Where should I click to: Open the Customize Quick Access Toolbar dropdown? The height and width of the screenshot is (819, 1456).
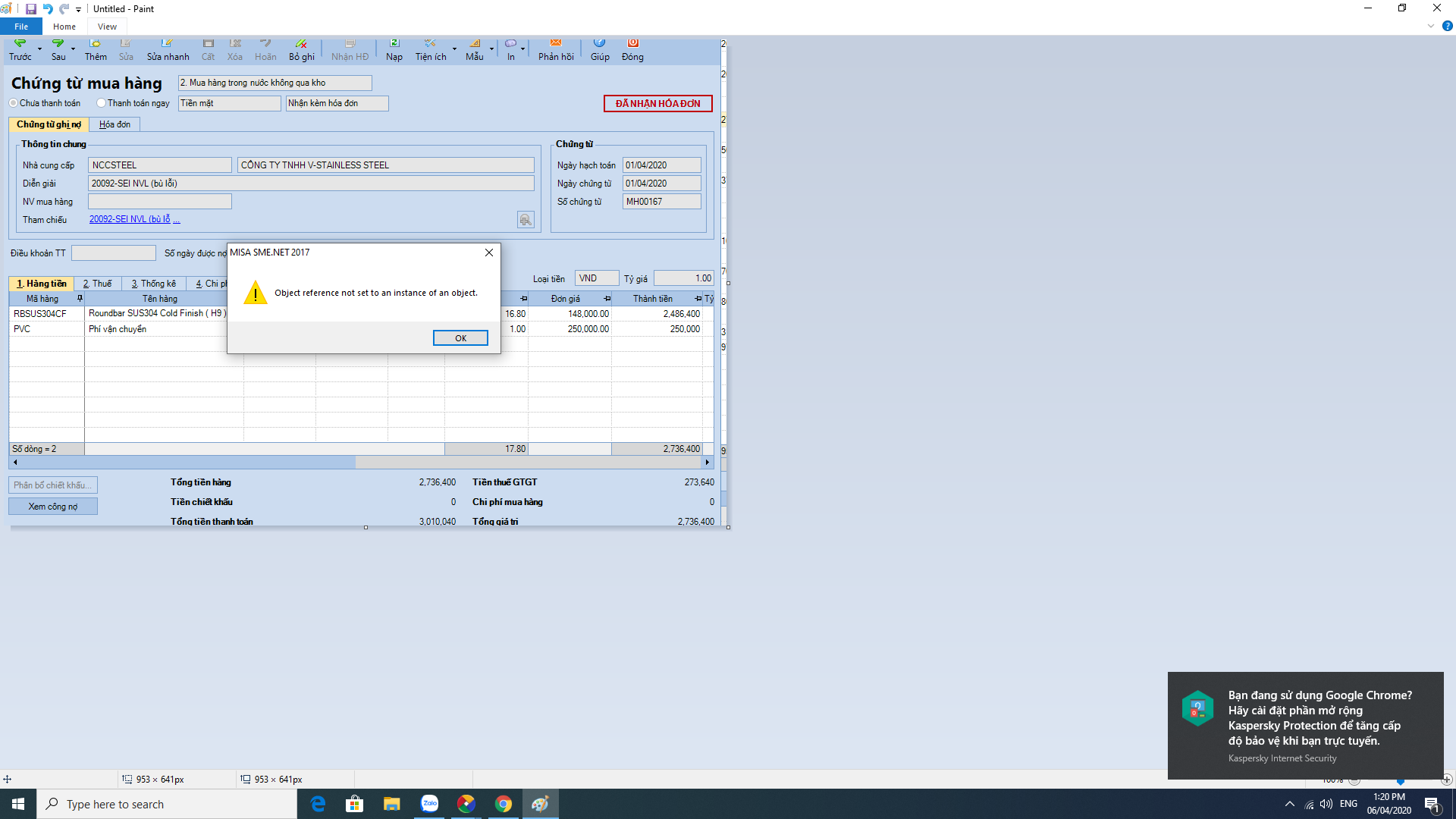tap(78, 10)
